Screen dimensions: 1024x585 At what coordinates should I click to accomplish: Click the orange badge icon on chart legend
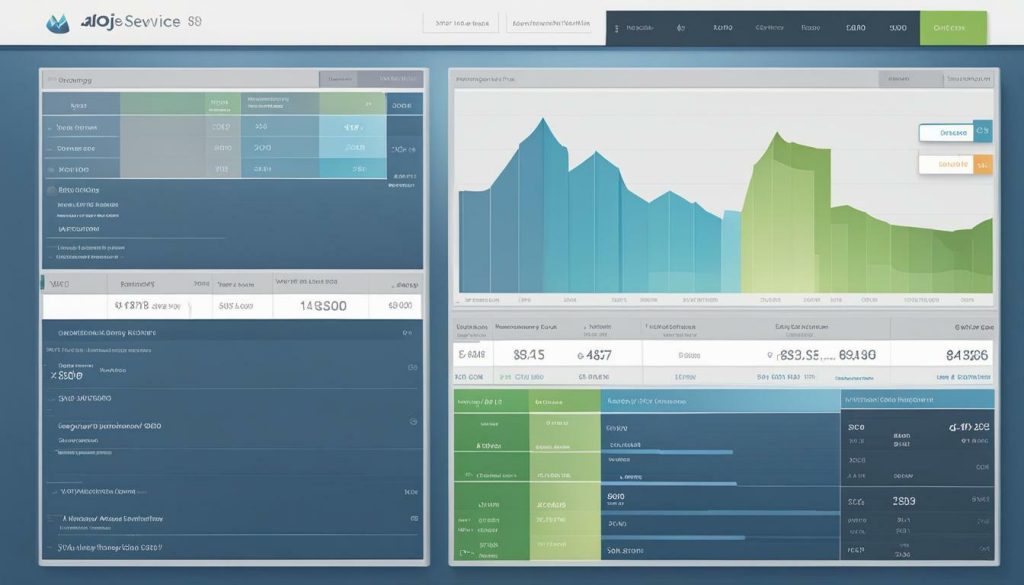click(x=982, y=163)
